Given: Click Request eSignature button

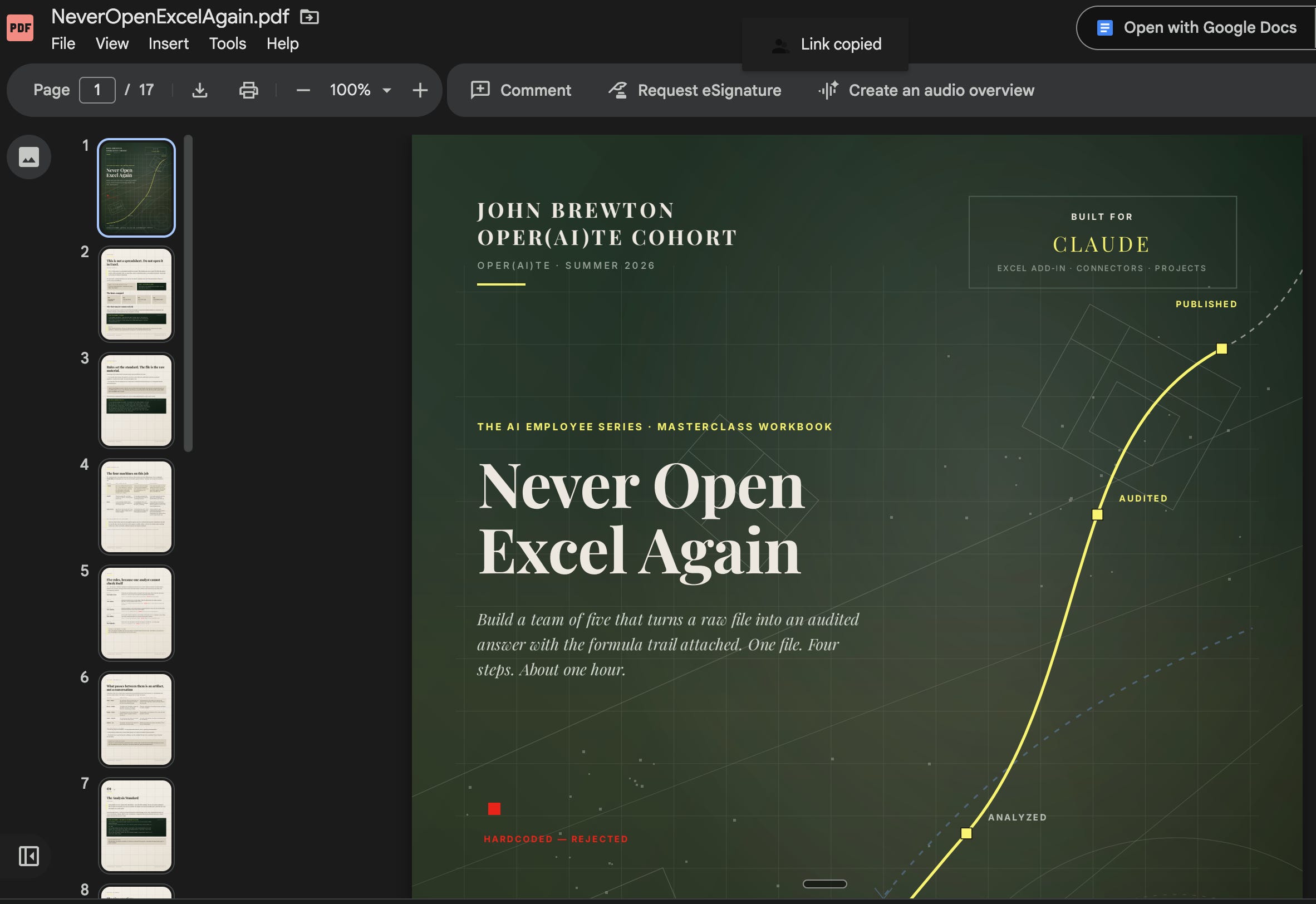Looking at the screenshot, I should tap(695, 90).
